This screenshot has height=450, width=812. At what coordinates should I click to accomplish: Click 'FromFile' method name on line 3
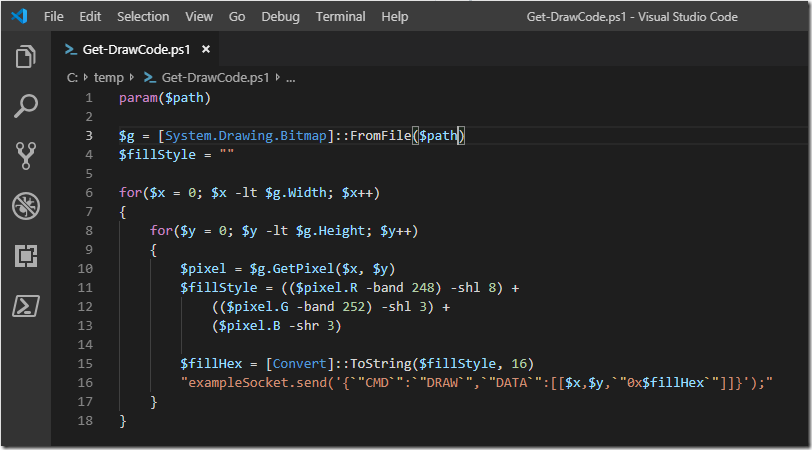tap(380, 136)
